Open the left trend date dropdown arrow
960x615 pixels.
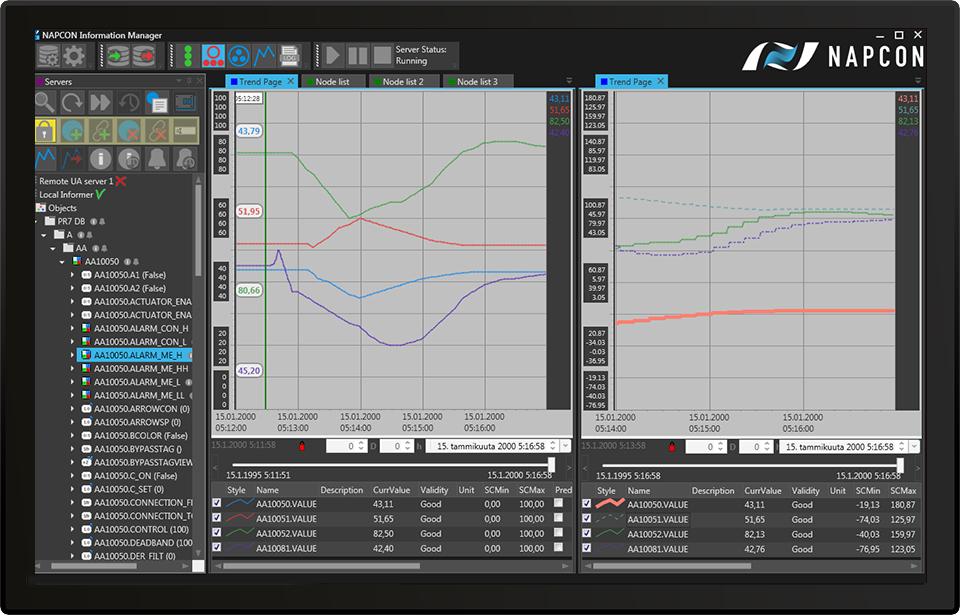tap(566, 446)
